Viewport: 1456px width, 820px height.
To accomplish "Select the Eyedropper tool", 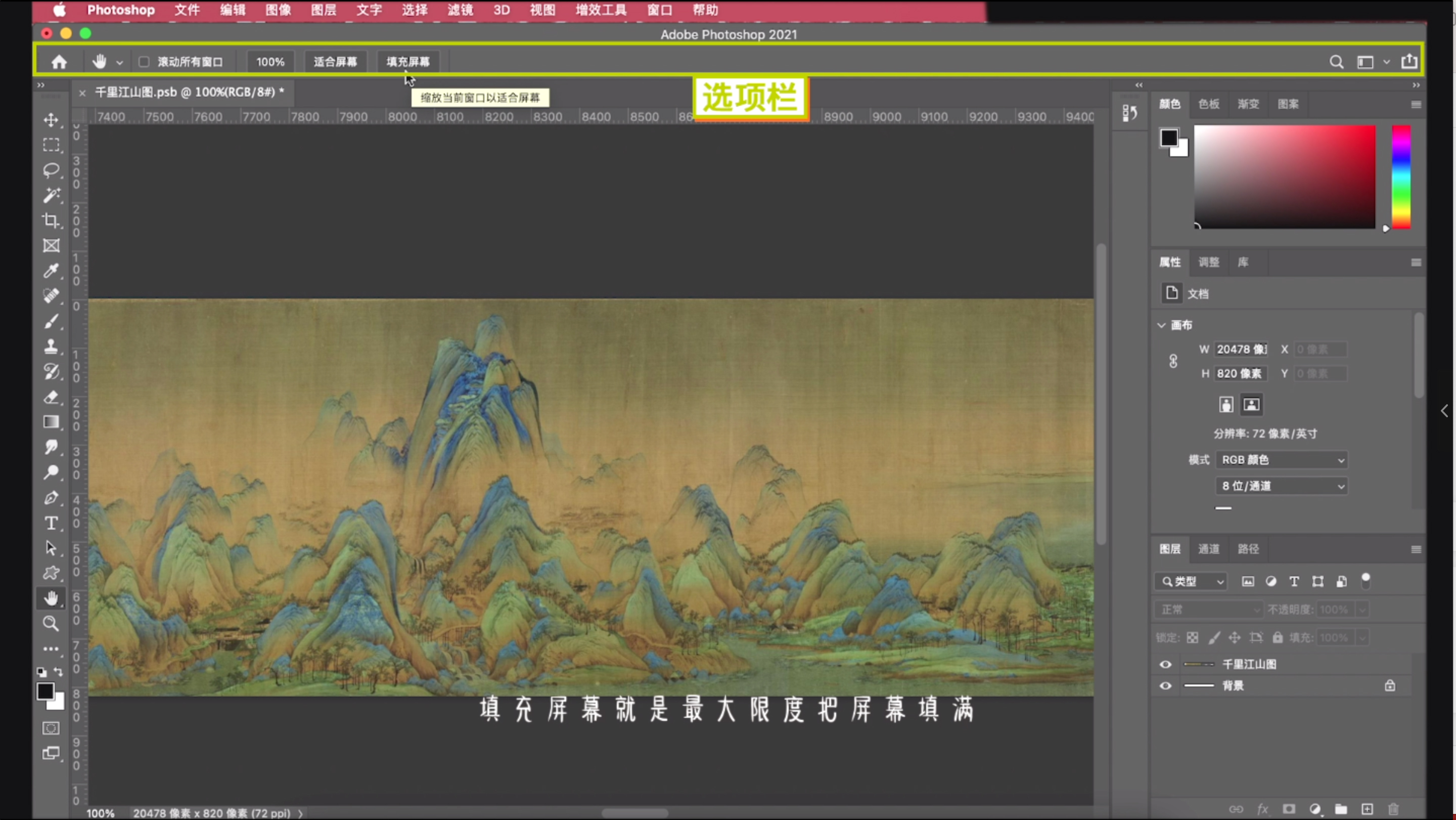I will 52,271.
